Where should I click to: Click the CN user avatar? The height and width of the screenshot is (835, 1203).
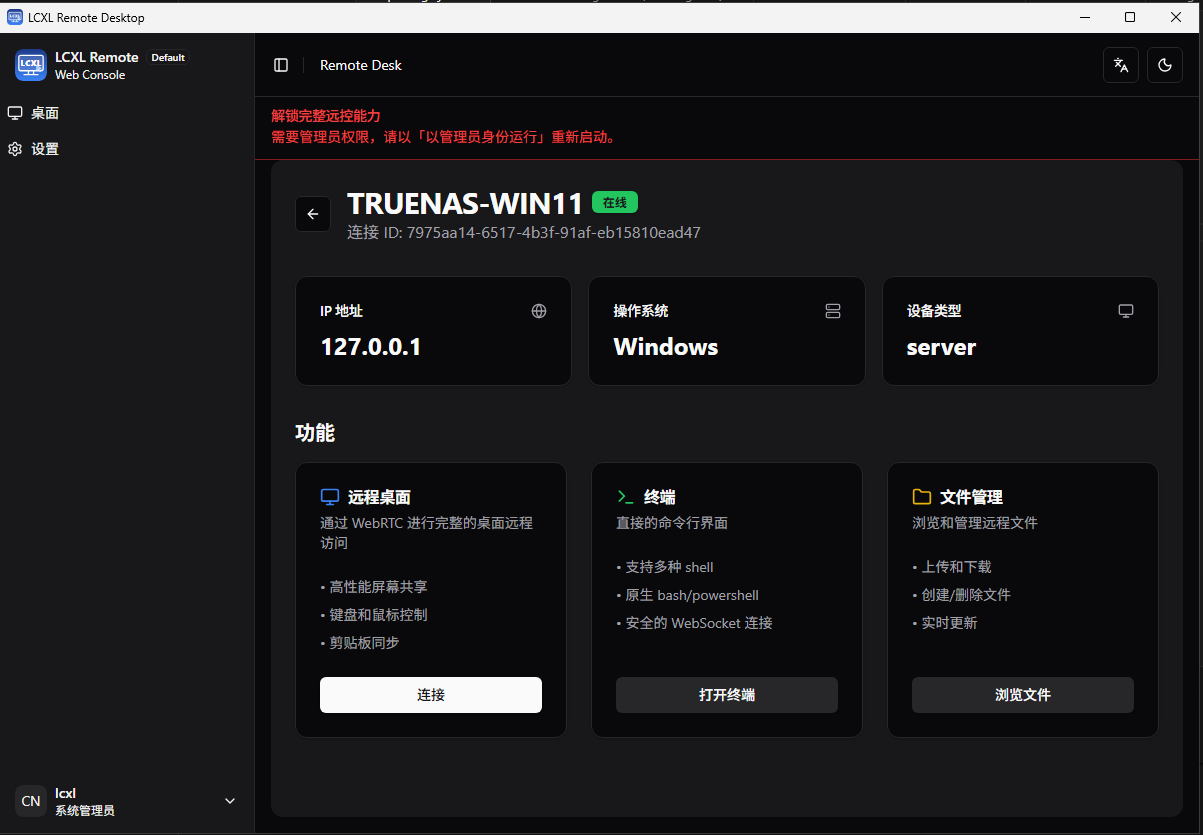(31, 801)
